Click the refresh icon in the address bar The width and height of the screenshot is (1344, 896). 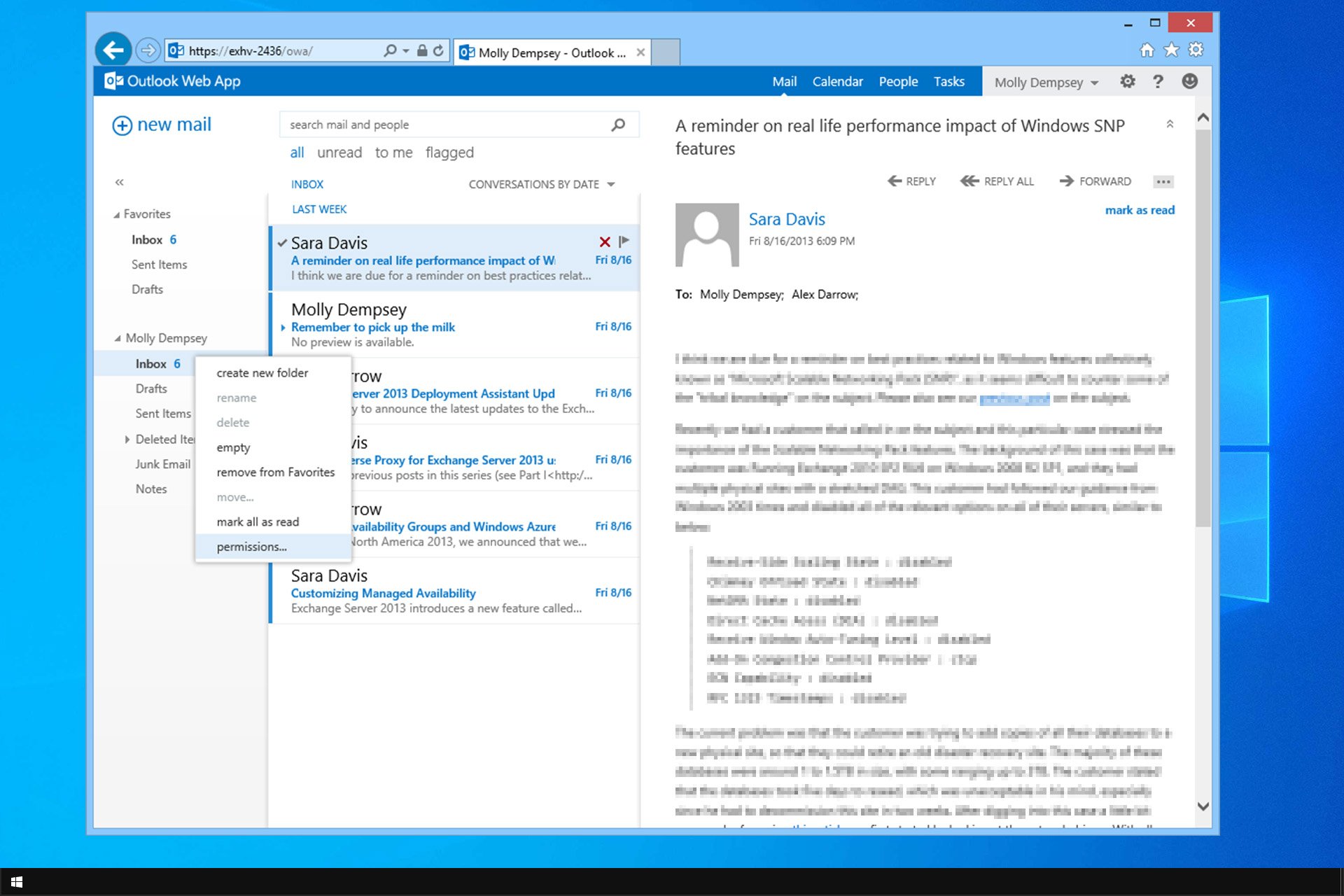[438, 51]
